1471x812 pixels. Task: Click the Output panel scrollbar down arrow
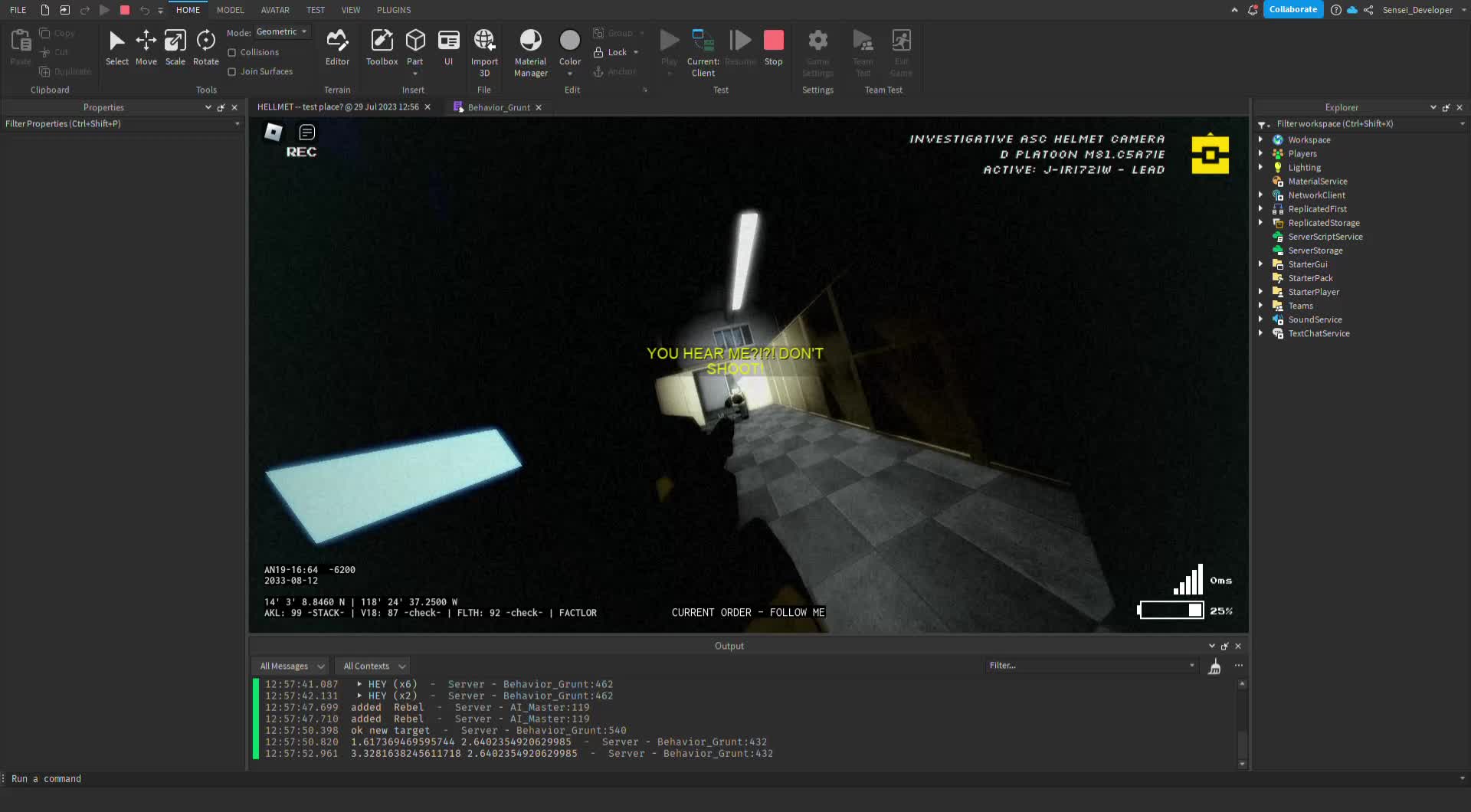click(1243, 764)
